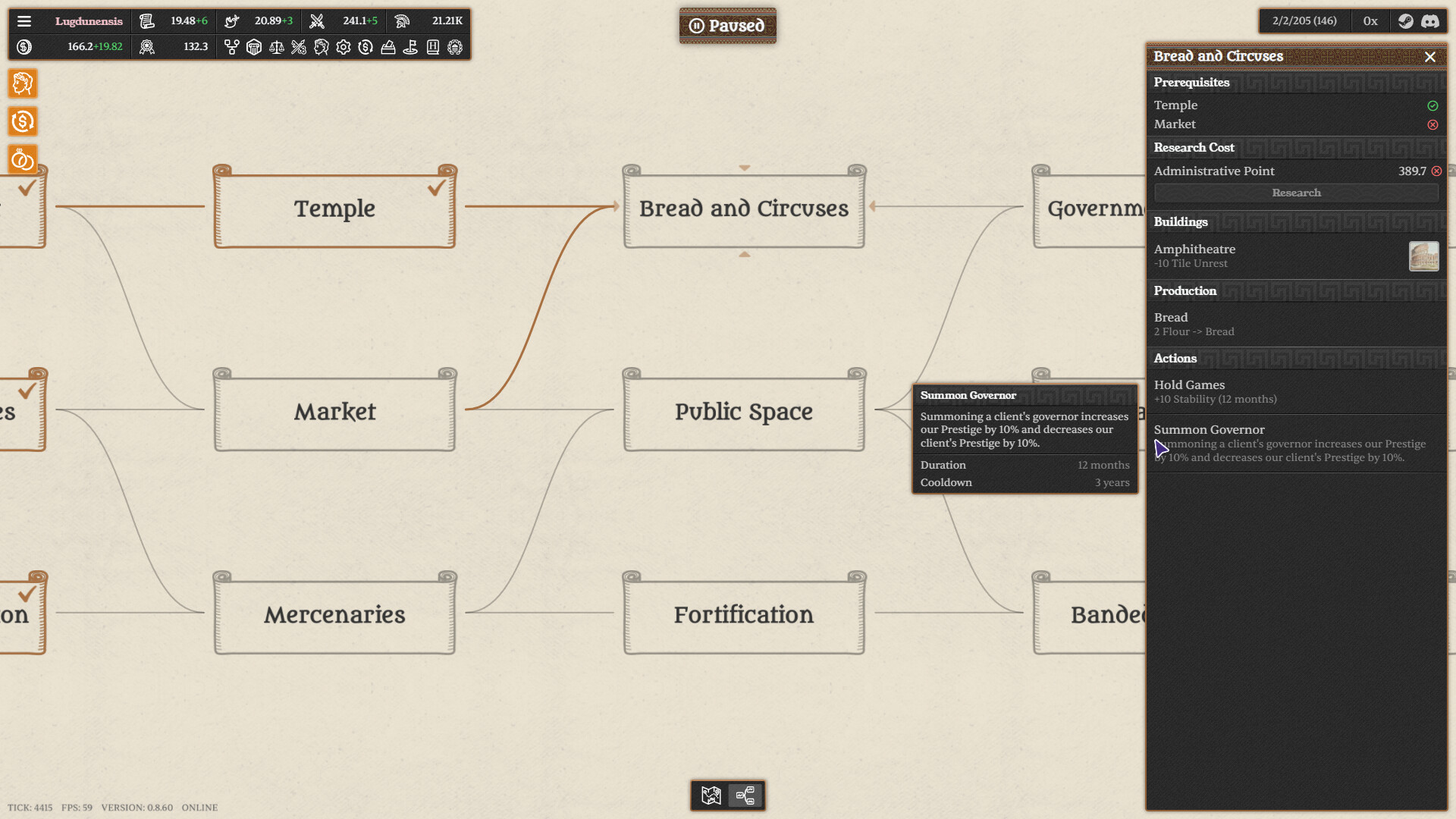1456x819 pixels.
Task: Click the Temple prerequisite row
Action: click(1296, 105)
